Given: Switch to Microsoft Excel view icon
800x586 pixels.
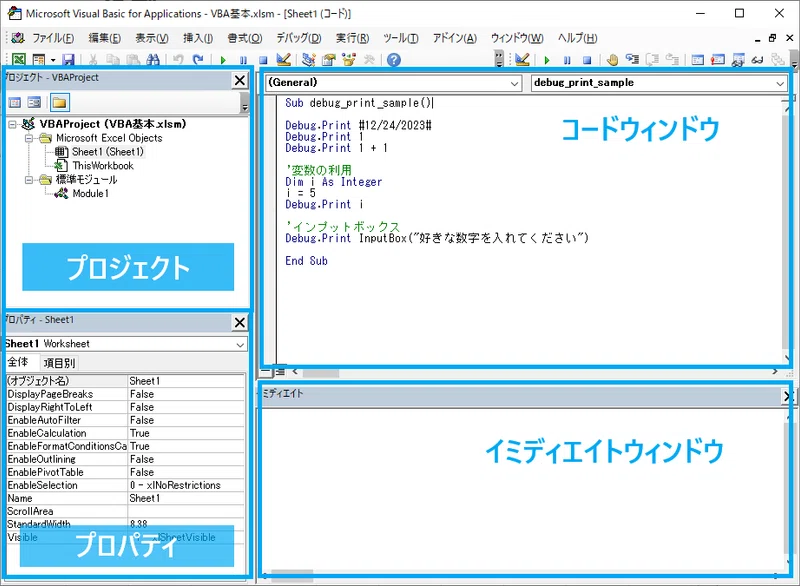Looking at the screenshot, I should point(19,60).
